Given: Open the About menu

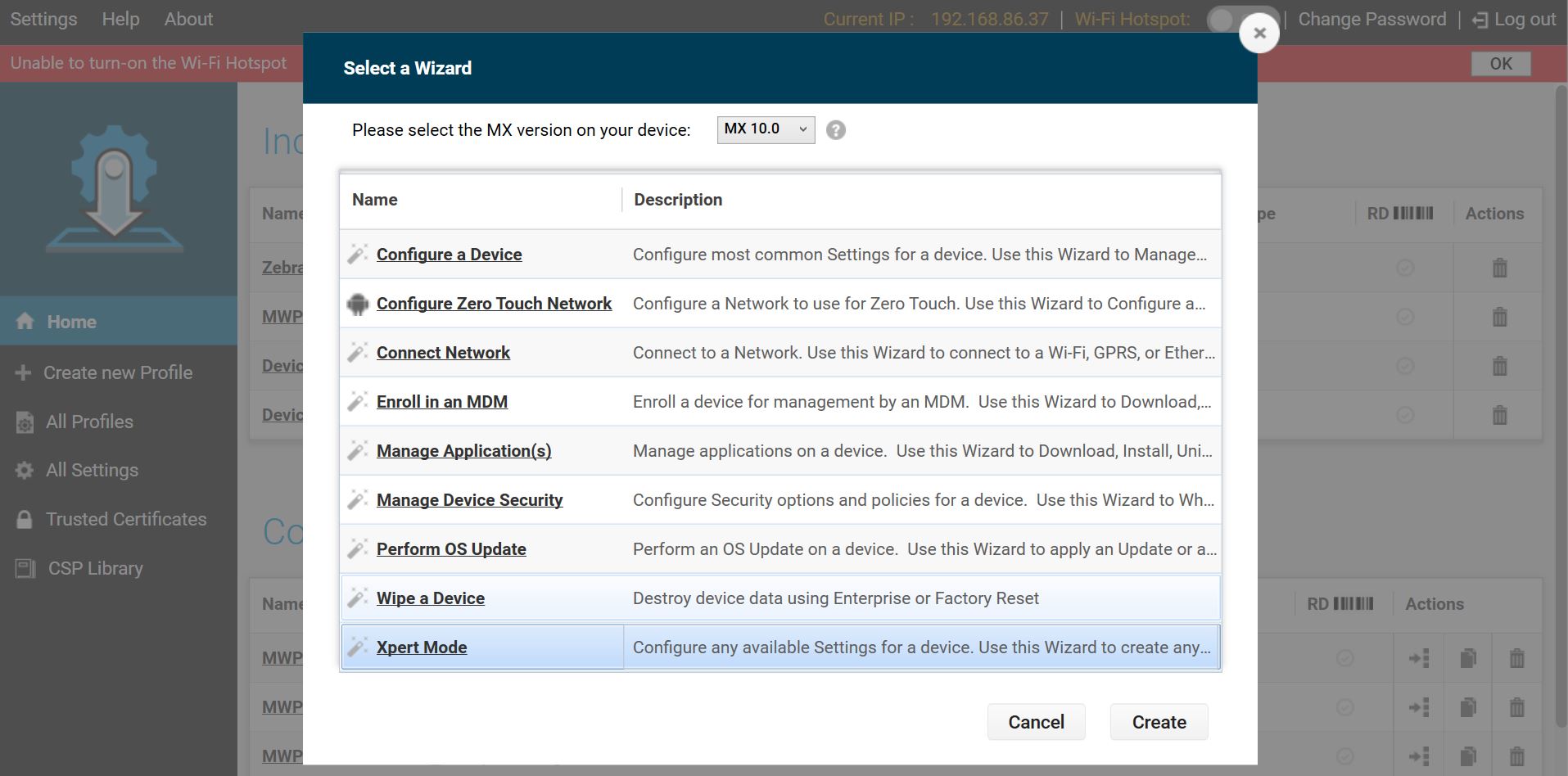Looking at the screenshot, I should [x=188, y=19].
